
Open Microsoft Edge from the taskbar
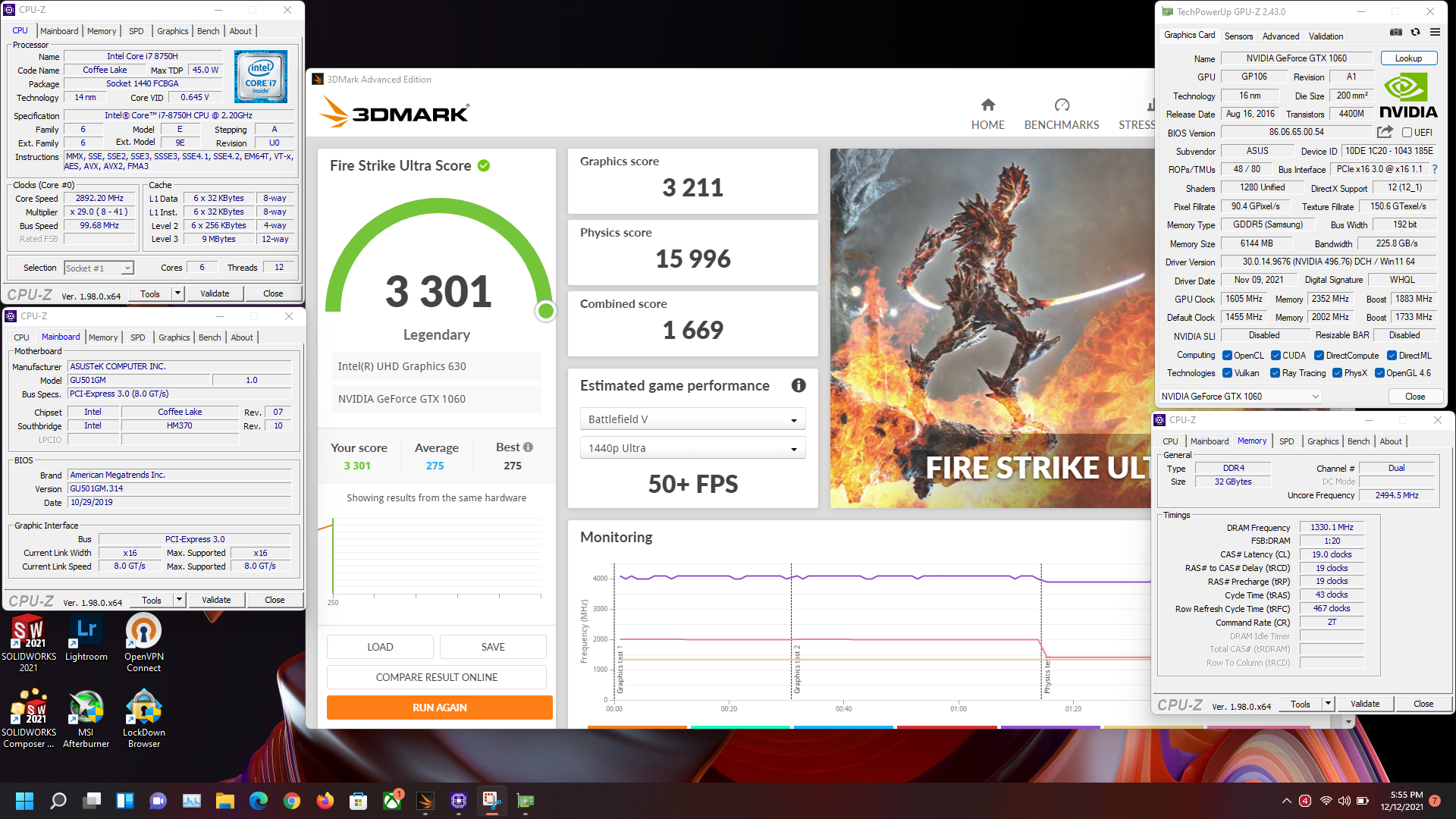click(259, 801)
